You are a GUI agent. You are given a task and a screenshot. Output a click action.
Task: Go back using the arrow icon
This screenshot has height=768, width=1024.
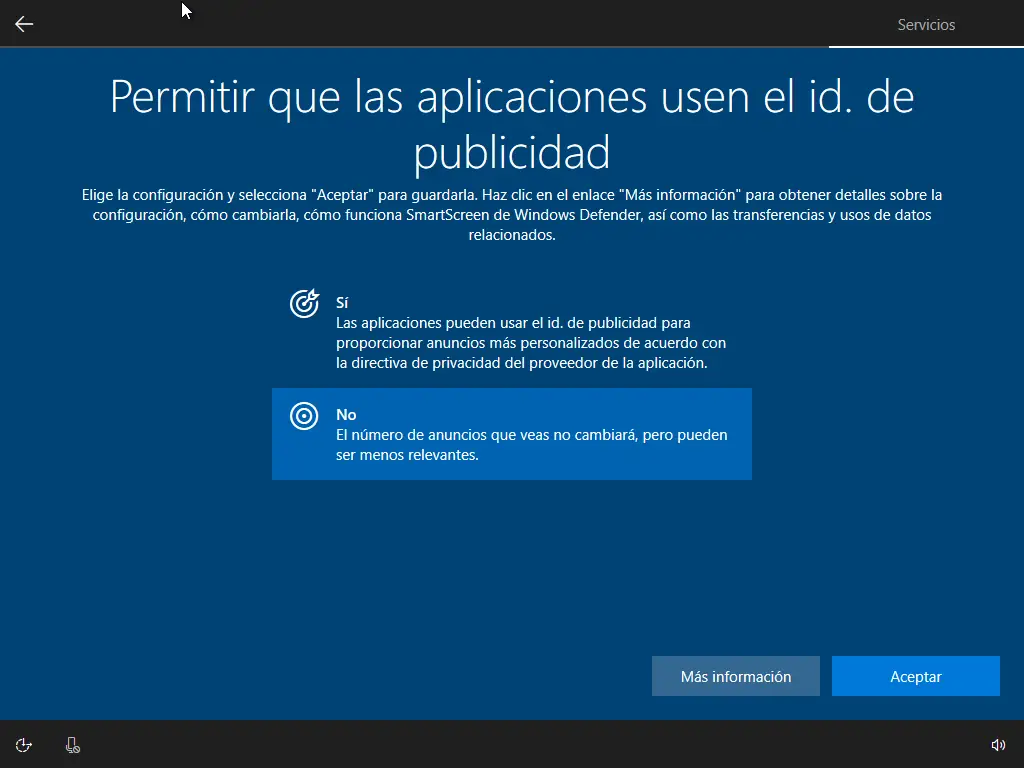(24, 24)
